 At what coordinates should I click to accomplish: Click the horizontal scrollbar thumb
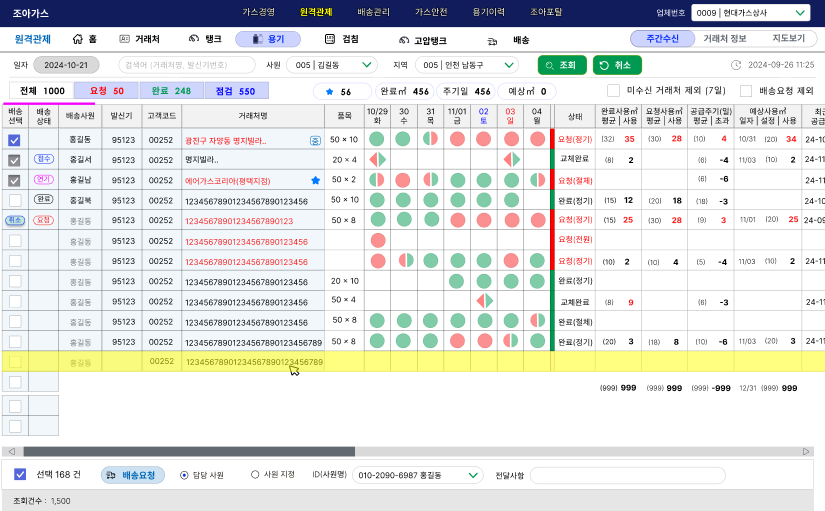[x=188, y=452]
